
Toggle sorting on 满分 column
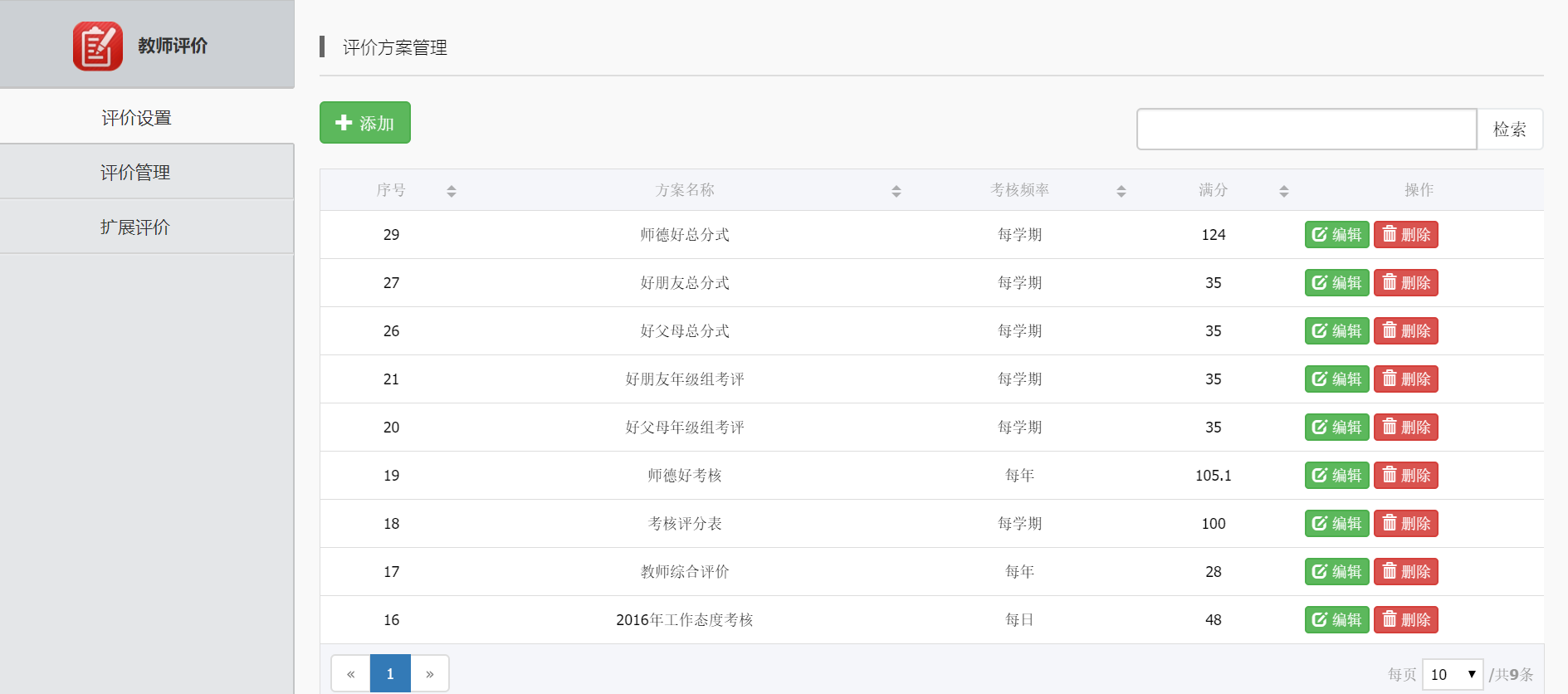[1283, 191]
